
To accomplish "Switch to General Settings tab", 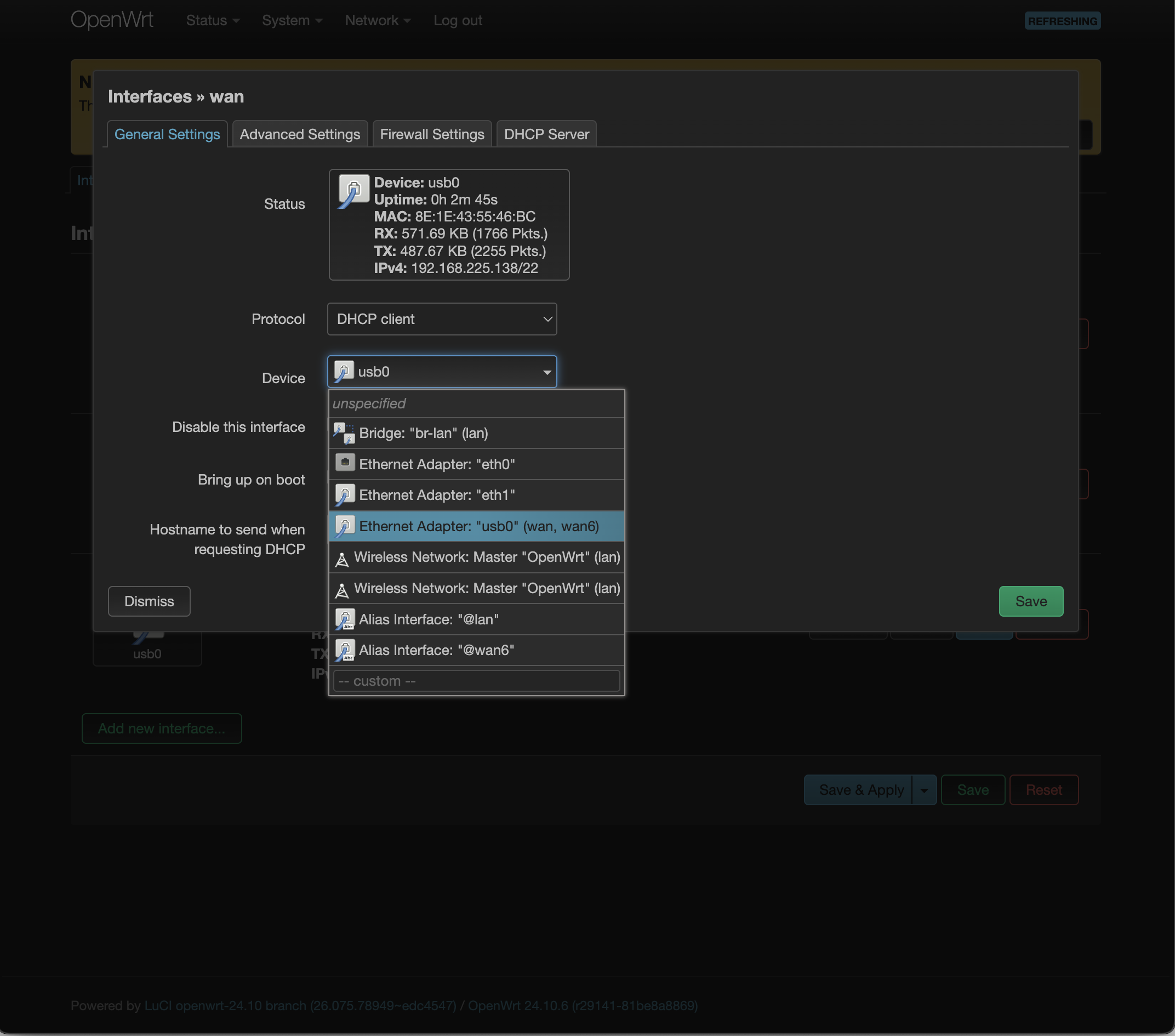I will click(x=167, y=134).
